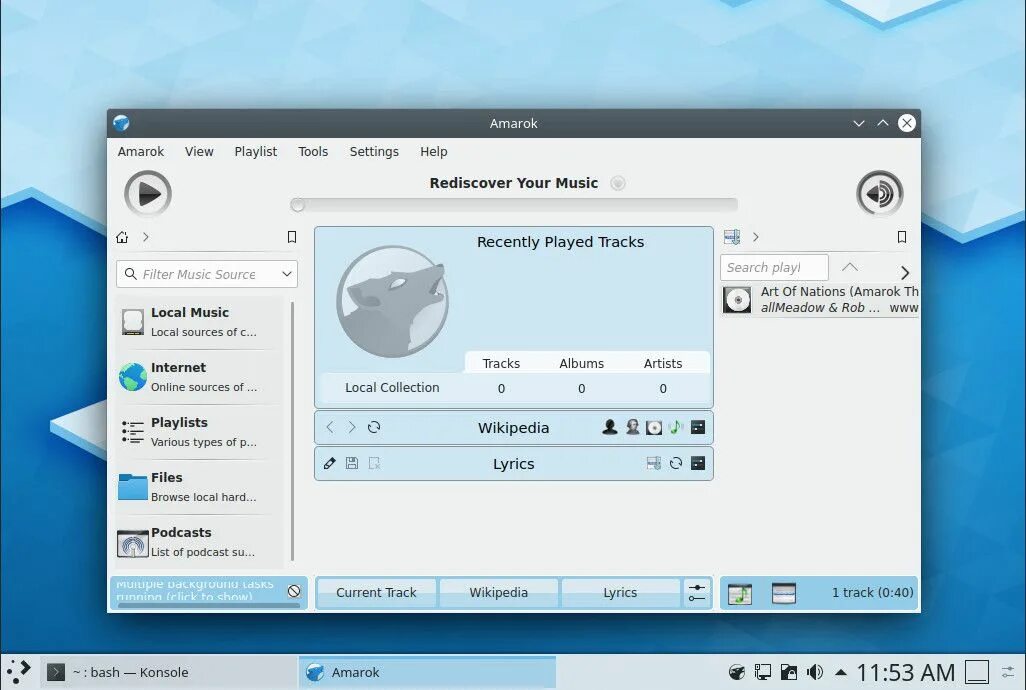Image resolution: width=1026 pixels, height=690 pixels.
Task: Expand the media sources breadcrumb chevron
Action: pos(146,237)
